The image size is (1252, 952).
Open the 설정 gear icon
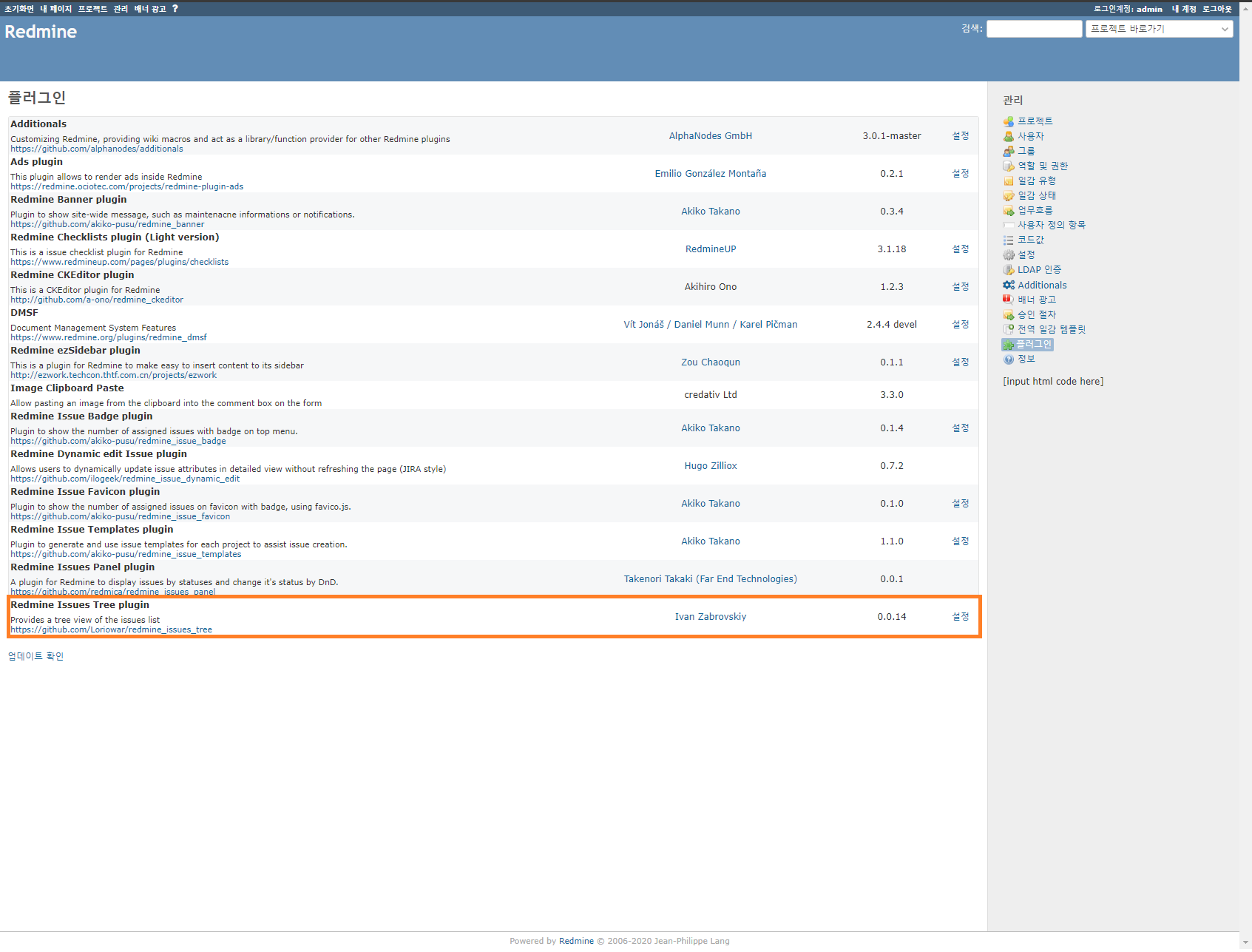click(x=1009, y=254)
